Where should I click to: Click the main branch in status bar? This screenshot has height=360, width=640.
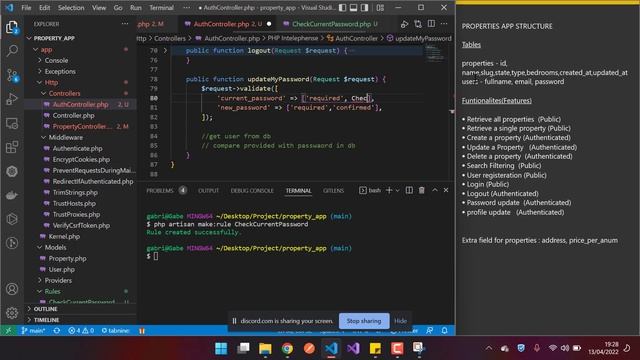click(33, 330)
